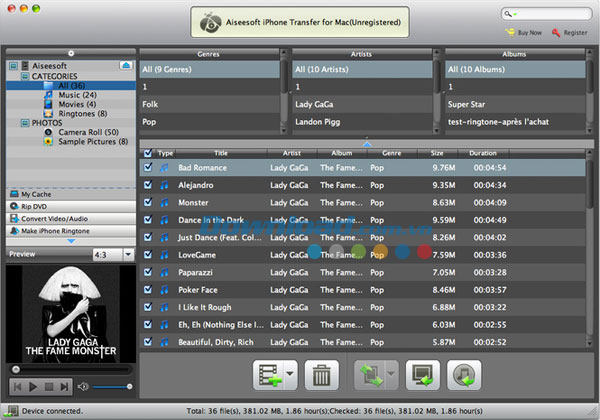The image size is (600, 420).
Task: Click the trash can delete icon
Action: (320, 374)
